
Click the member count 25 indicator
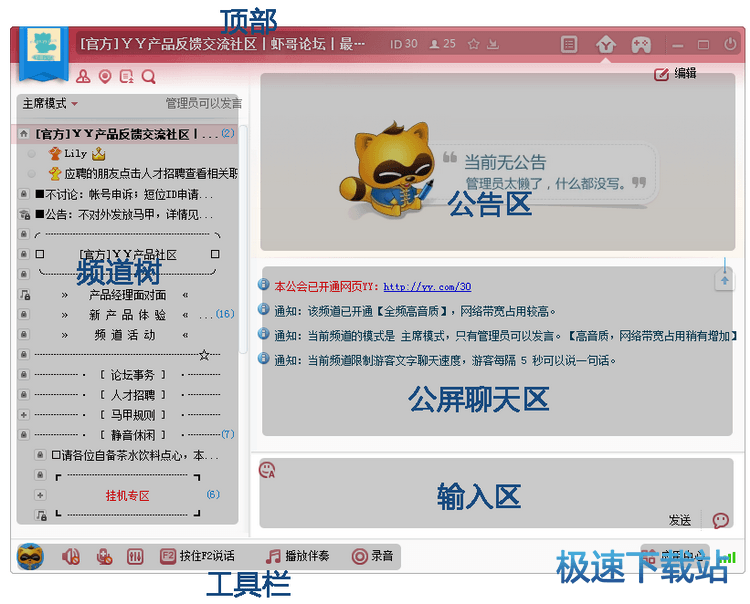click(x=442, y=44)
